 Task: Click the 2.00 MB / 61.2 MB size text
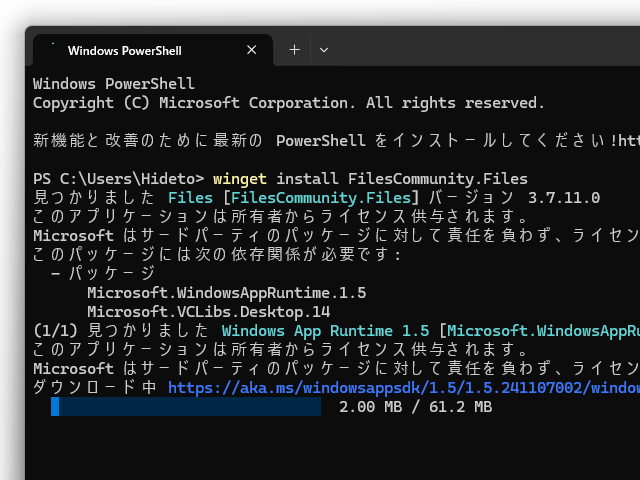[415, 408]
